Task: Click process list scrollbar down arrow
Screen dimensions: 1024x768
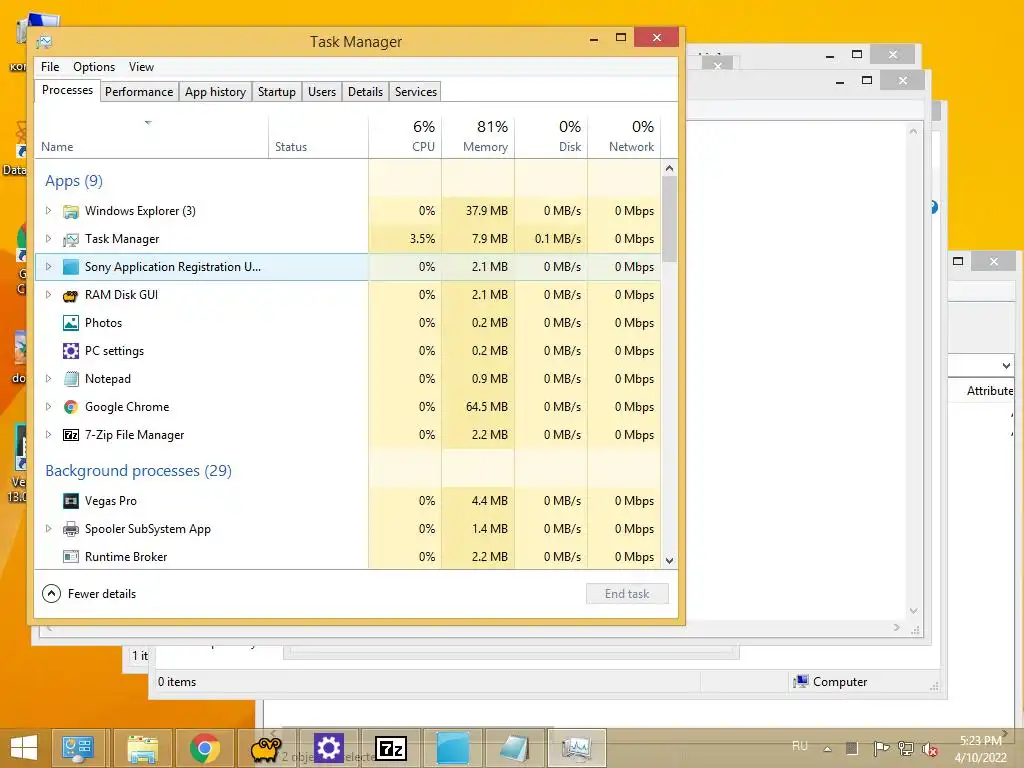Action: click(669, 560)
